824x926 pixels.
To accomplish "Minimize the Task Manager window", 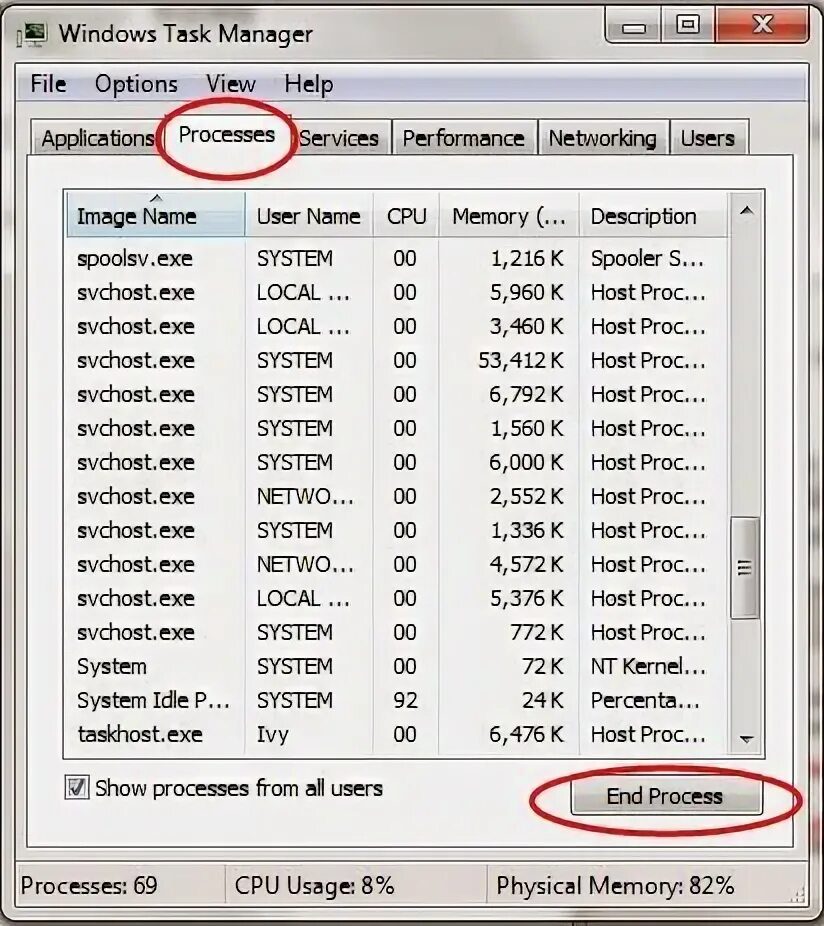I will point(634,27).
